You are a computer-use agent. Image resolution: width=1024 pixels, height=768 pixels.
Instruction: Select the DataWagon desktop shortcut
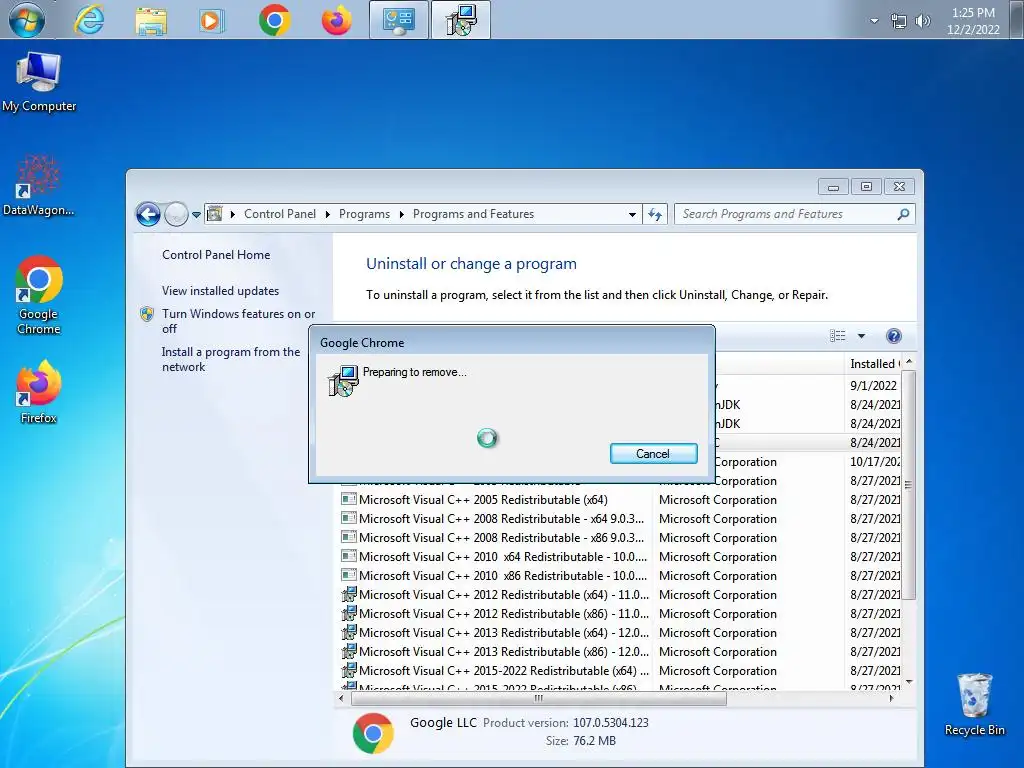(39, 185)
